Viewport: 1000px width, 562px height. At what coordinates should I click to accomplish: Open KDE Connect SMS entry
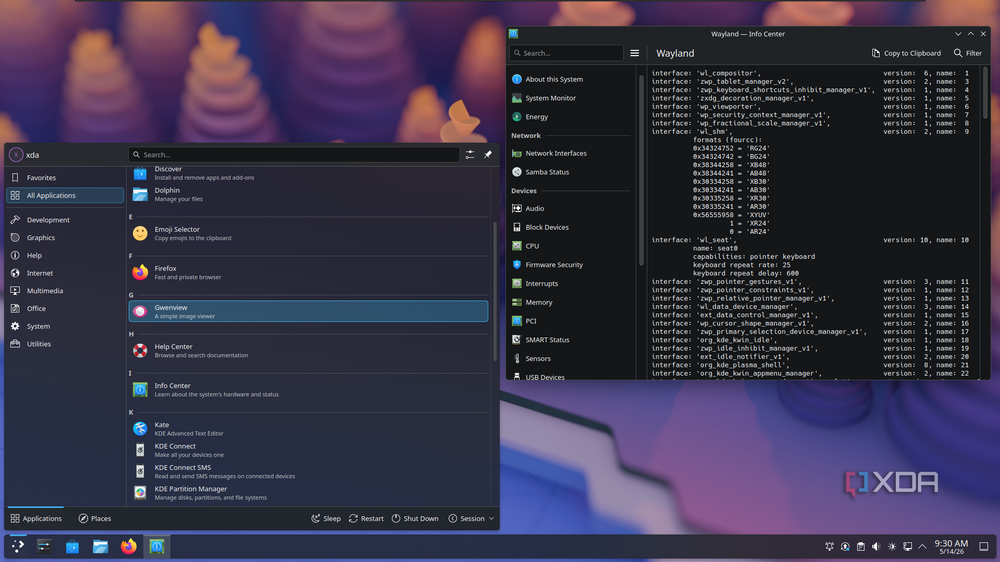click(308, 471)
